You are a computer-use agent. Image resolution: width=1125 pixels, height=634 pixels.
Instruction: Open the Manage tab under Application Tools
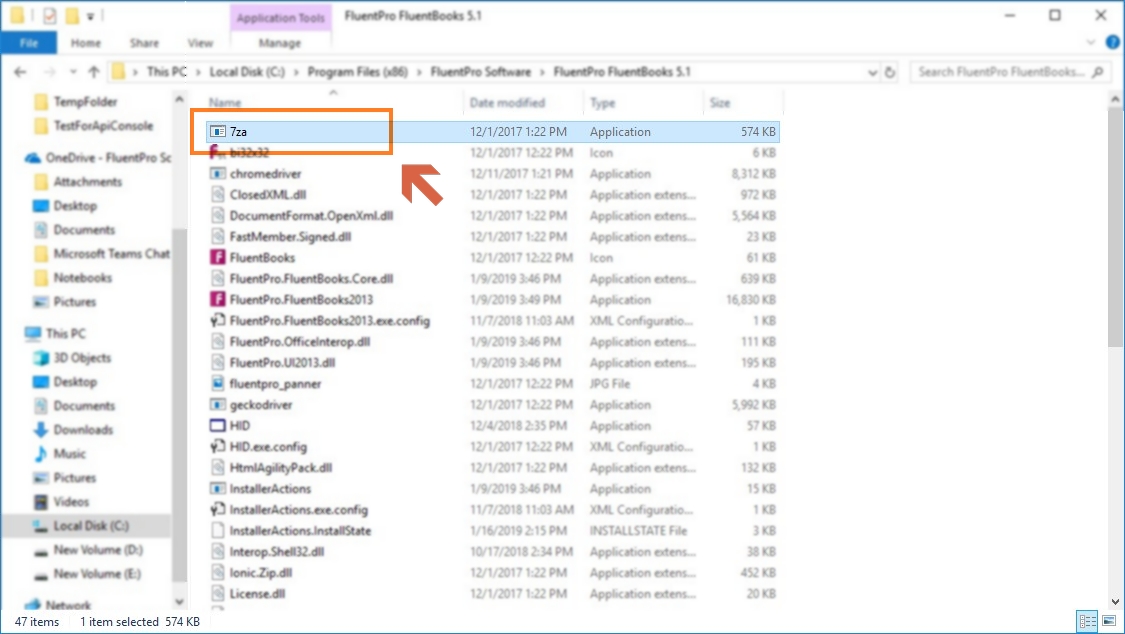pyautogui.click(x=280, y=43)
